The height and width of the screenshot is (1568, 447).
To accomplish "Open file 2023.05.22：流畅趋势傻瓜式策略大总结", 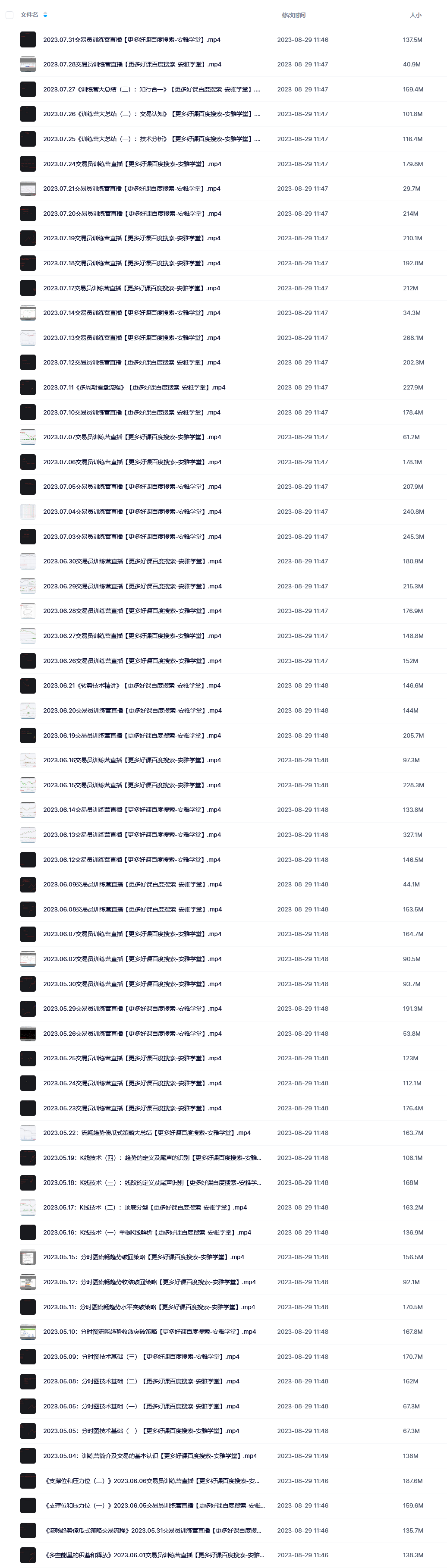I will [x=147, y=1133].
